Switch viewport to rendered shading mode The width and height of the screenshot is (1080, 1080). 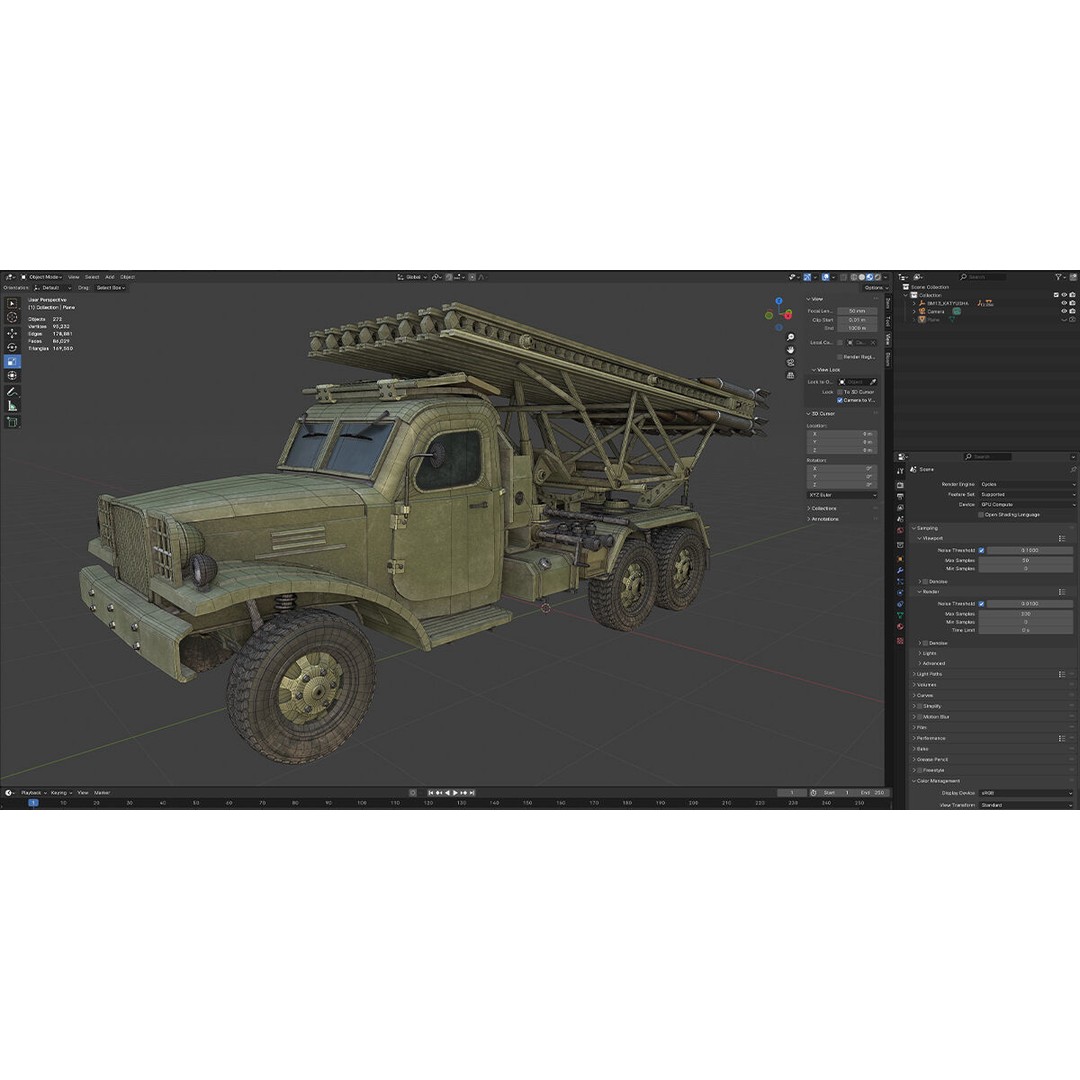click(x=876, y=277)
